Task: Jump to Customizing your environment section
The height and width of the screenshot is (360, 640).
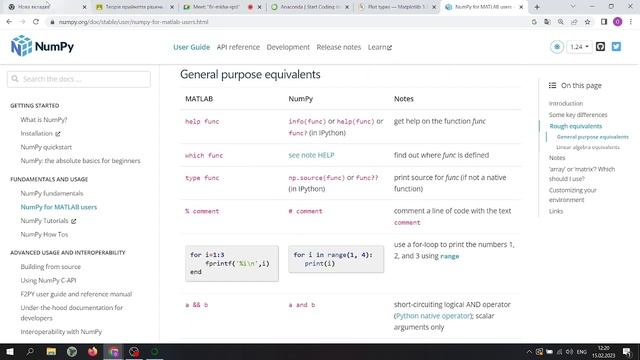Action: [x=572, y=195]
